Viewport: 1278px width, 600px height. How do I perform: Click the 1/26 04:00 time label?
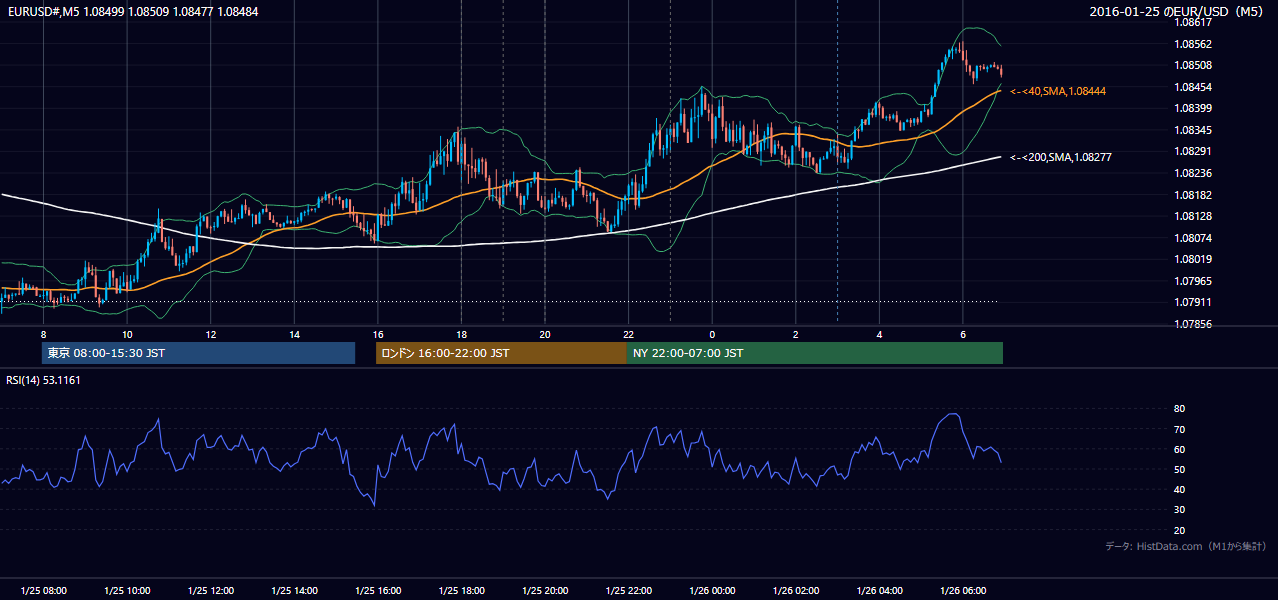click(x=879, y=591)
